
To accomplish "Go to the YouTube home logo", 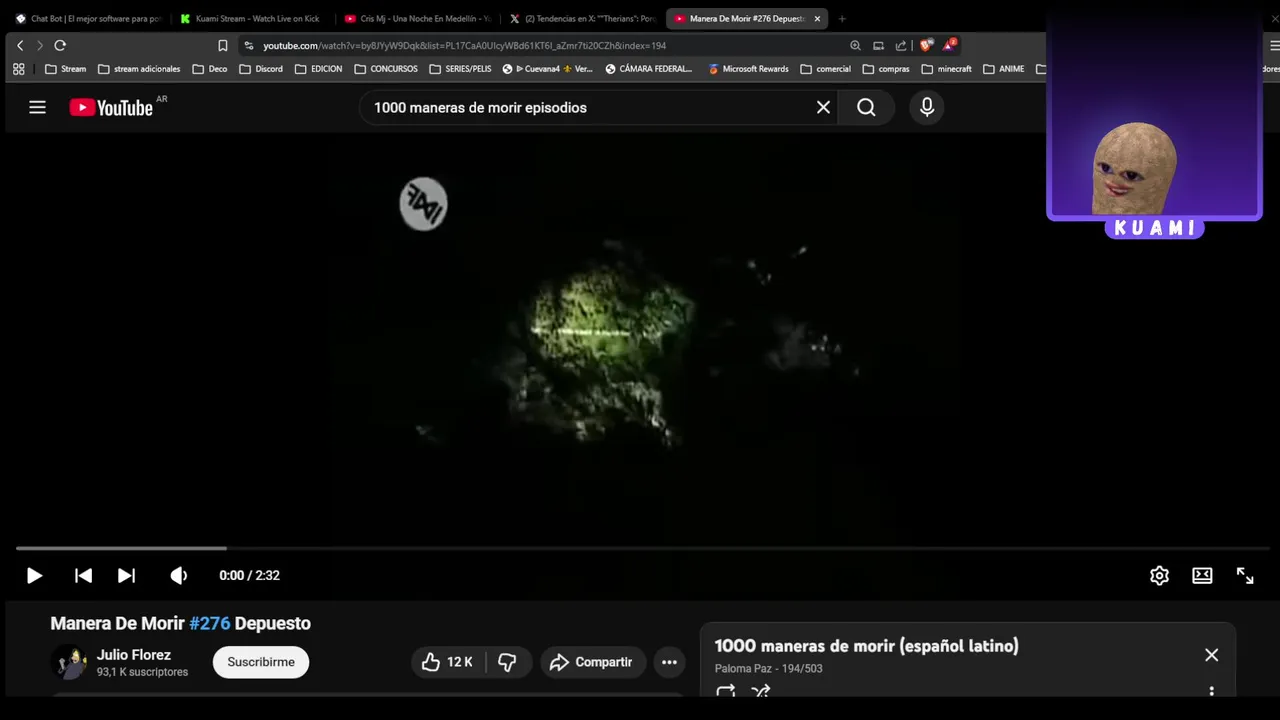I will coord(111,107).
